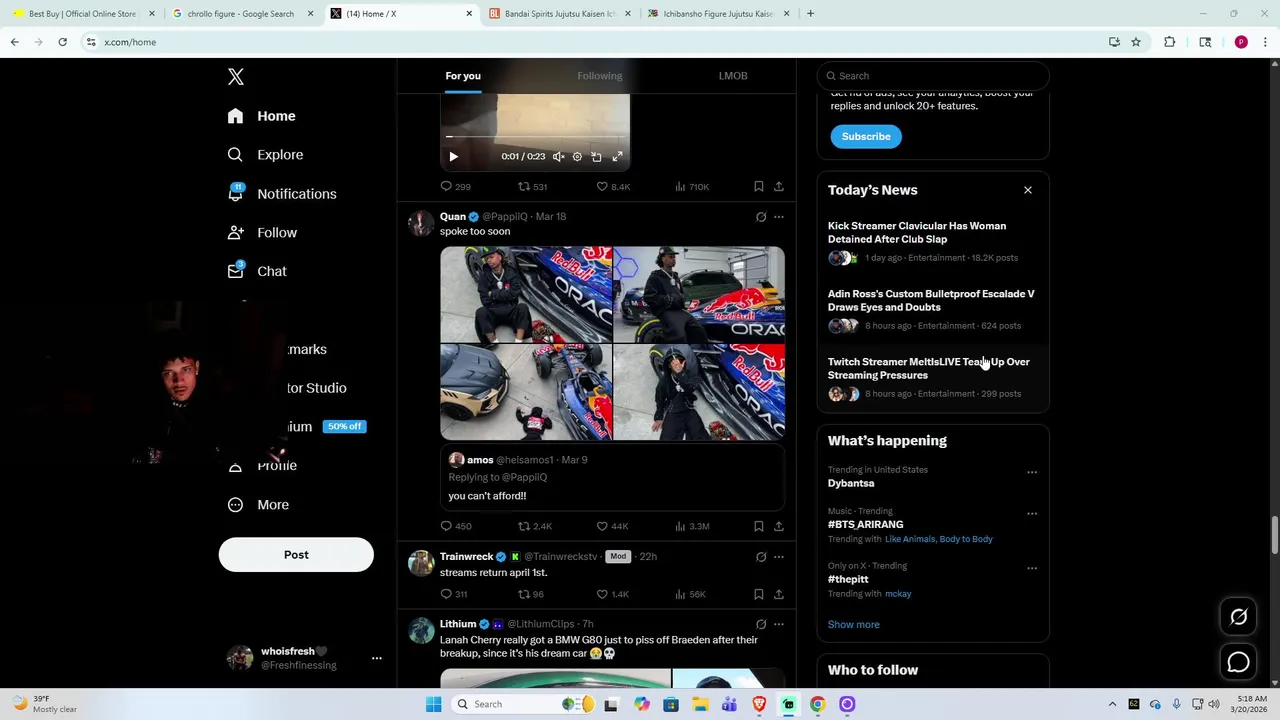Toggle picture-in-picture on the video
The width and height of the screenshot is (1280, 720).
596,157
